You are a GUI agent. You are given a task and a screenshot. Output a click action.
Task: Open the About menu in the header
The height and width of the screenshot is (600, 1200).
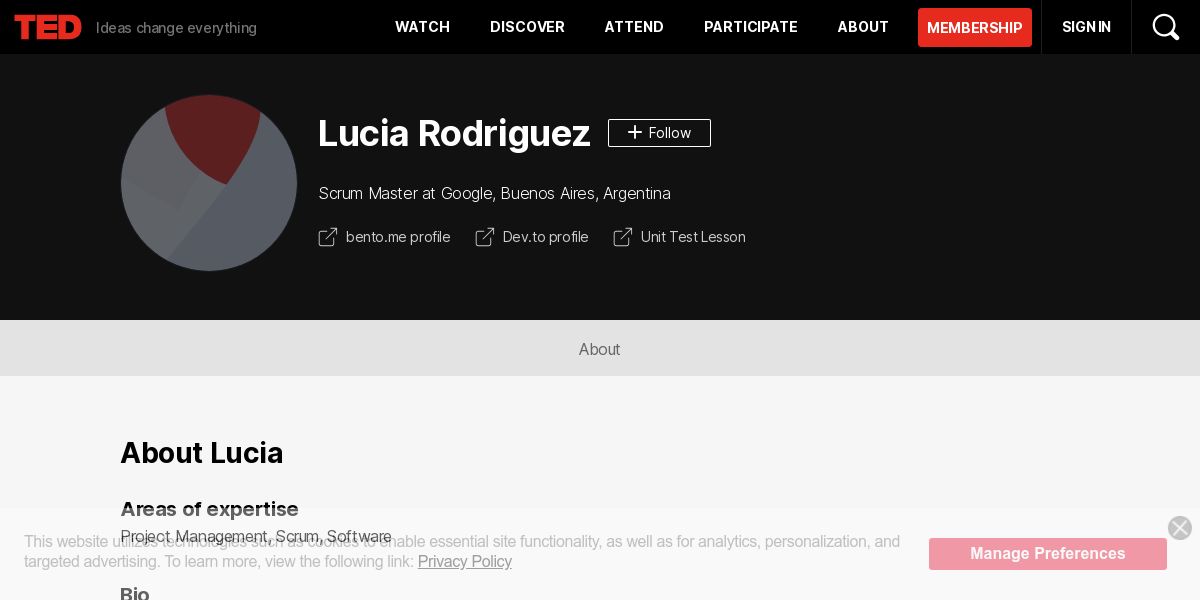pyautogui.click(x=863, y=27)
